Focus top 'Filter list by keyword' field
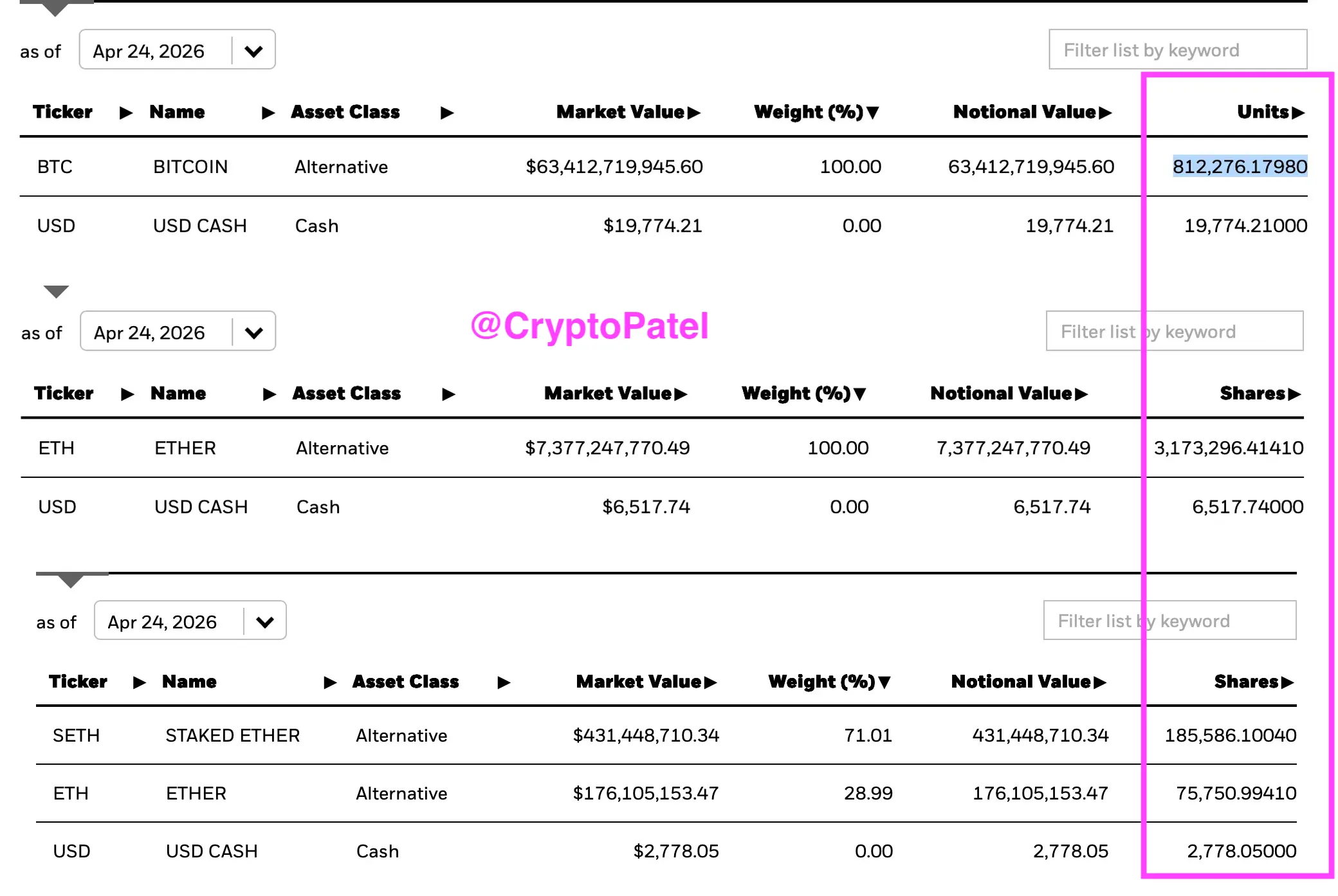1338x896 pixels. point(1177,50)
